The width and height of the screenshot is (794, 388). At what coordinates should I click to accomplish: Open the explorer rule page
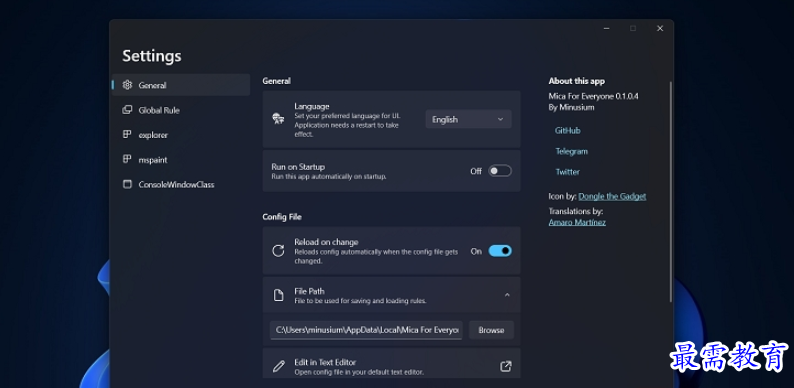[181, 135]
